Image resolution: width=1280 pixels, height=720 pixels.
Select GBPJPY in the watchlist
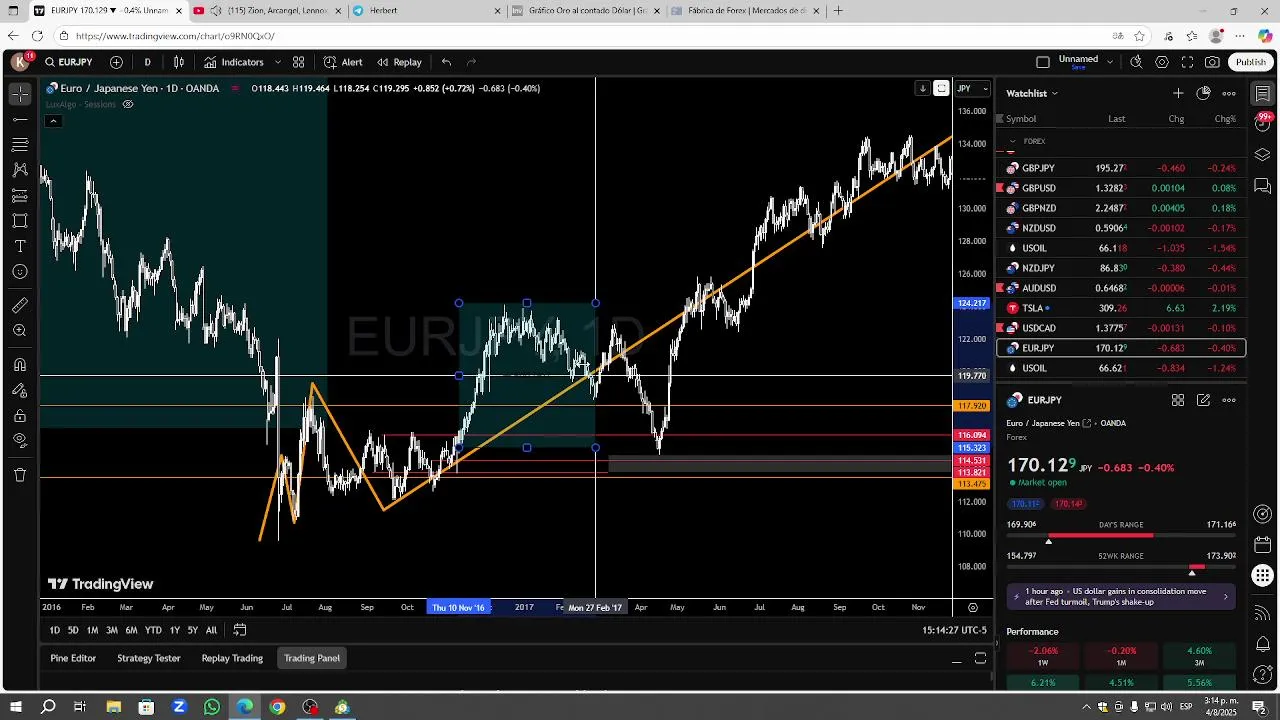tap(1121, 168)
